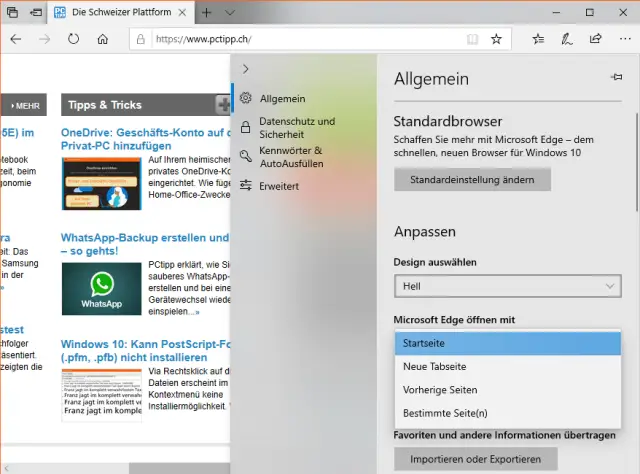Select Neue Tabseite option

coord(508,367)
